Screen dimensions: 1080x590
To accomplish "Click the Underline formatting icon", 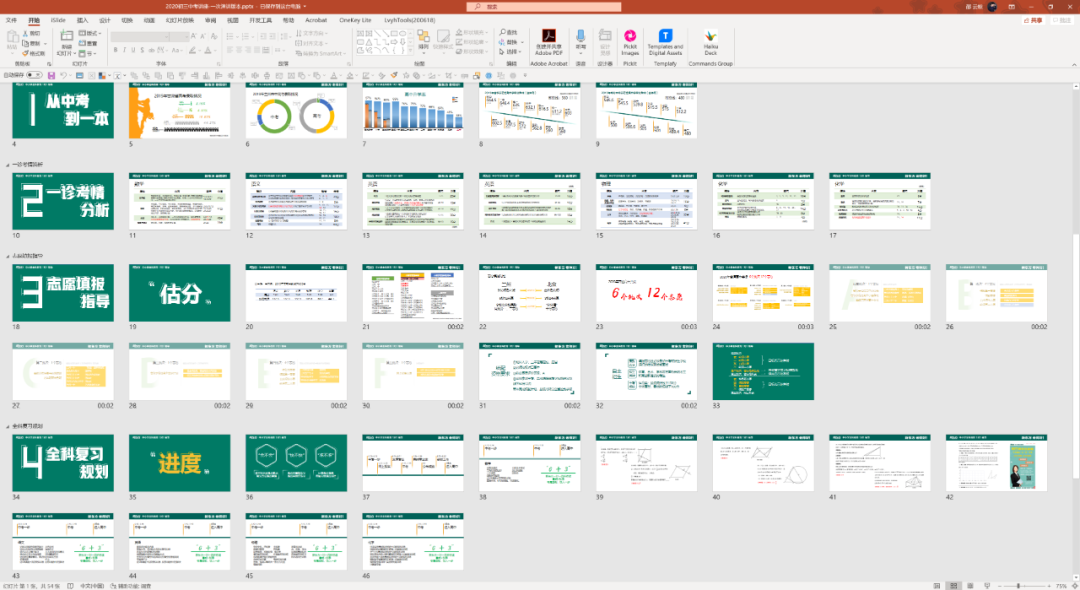I will coord(133,50).
